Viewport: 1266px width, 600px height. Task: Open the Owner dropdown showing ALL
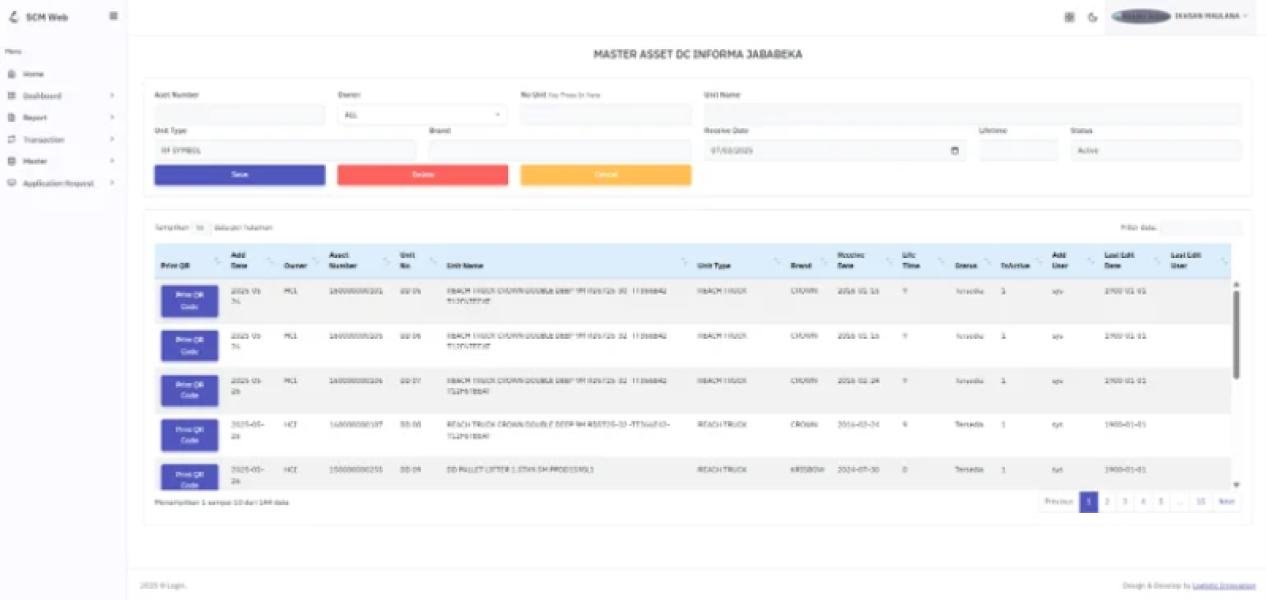[x=421, y=115]
